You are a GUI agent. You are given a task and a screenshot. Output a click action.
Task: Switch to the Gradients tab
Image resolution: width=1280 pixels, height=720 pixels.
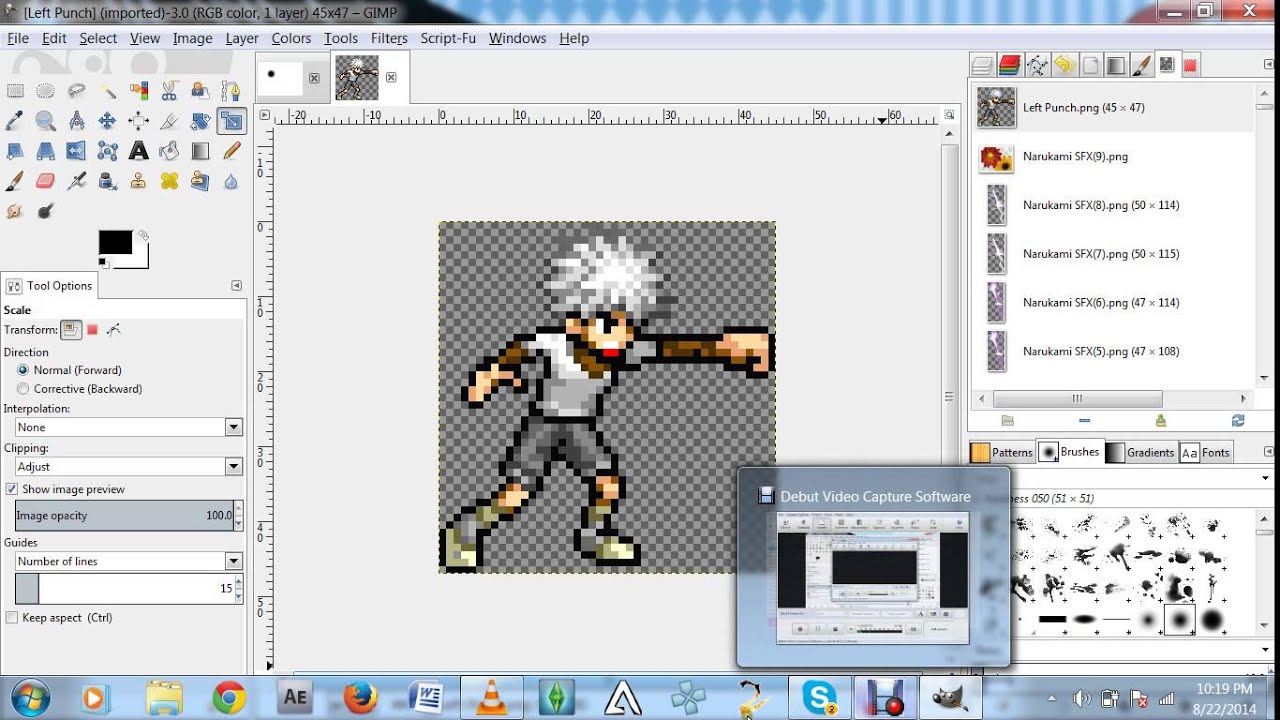pos(1140,452)
